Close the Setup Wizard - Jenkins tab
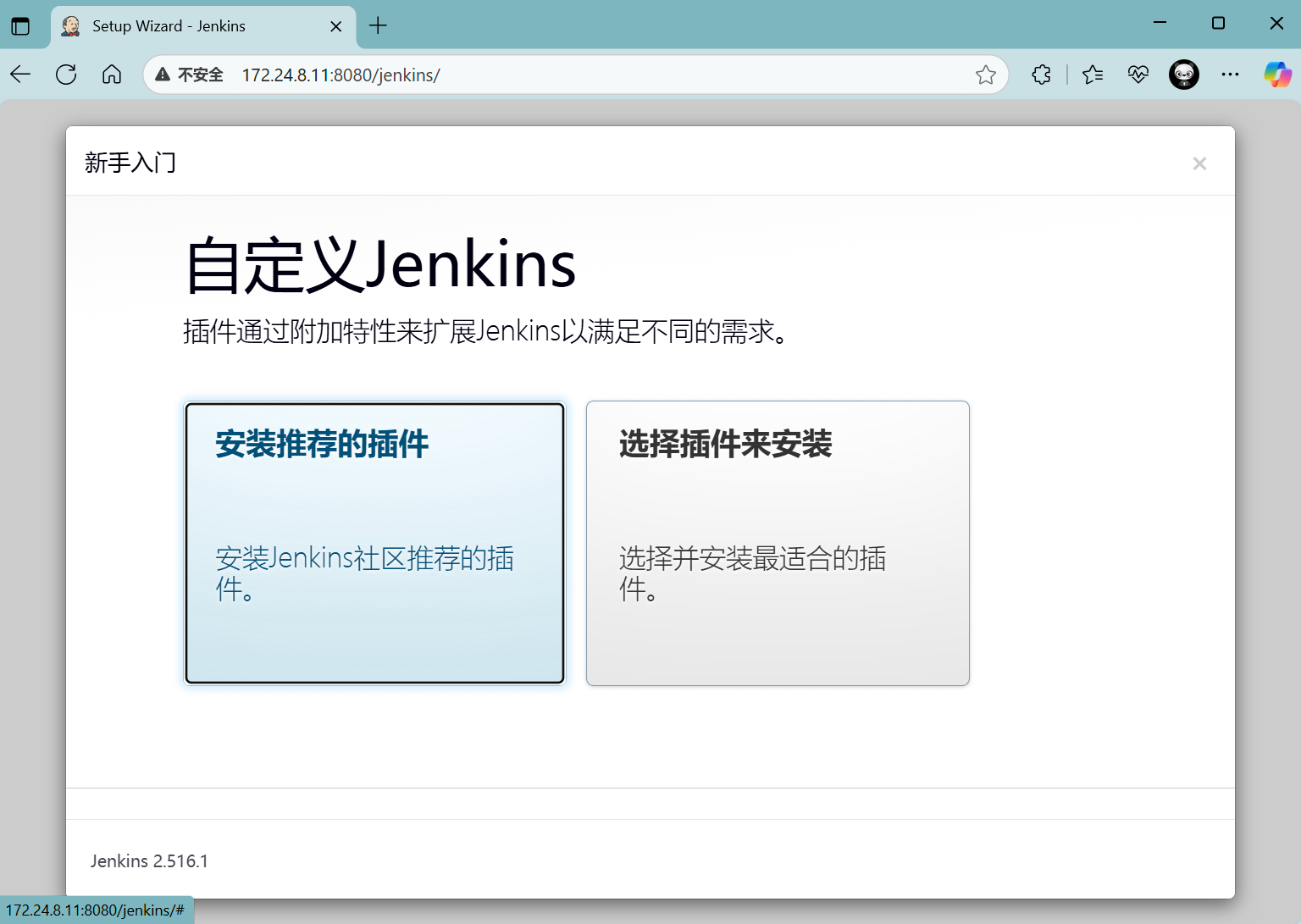Image resolution: width=1301 pixels, height=924 pixels. coord(335,26)
